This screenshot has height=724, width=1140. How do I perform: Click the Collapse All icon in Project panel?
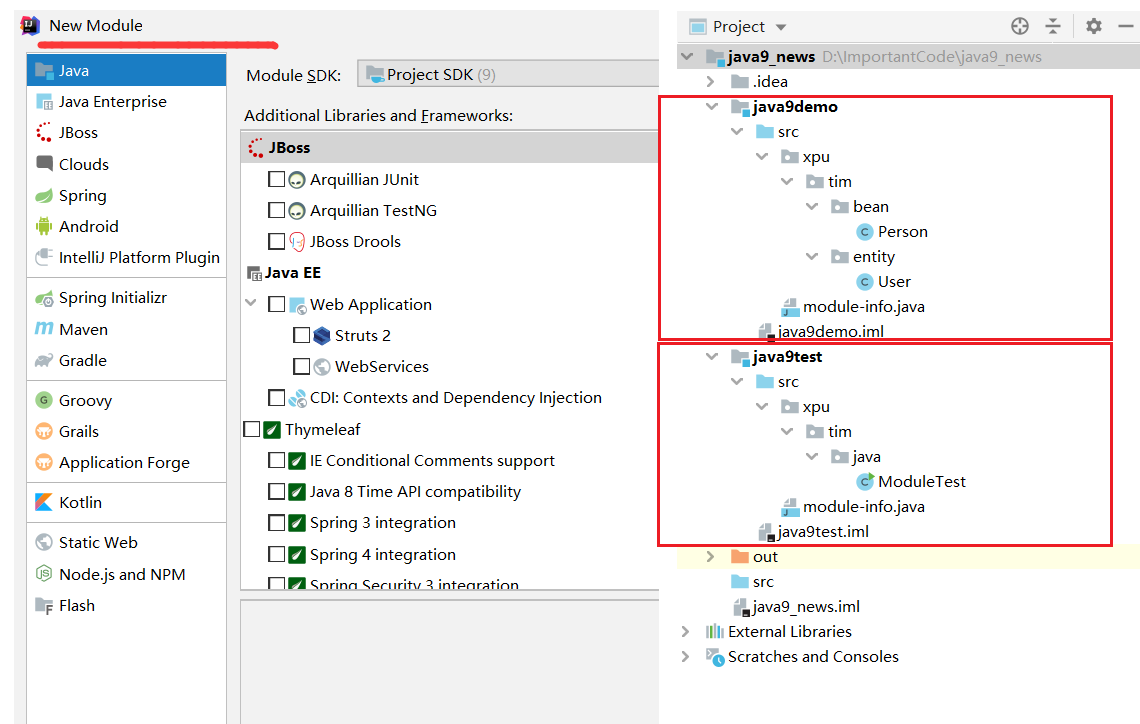click(x=1053, y=27)
